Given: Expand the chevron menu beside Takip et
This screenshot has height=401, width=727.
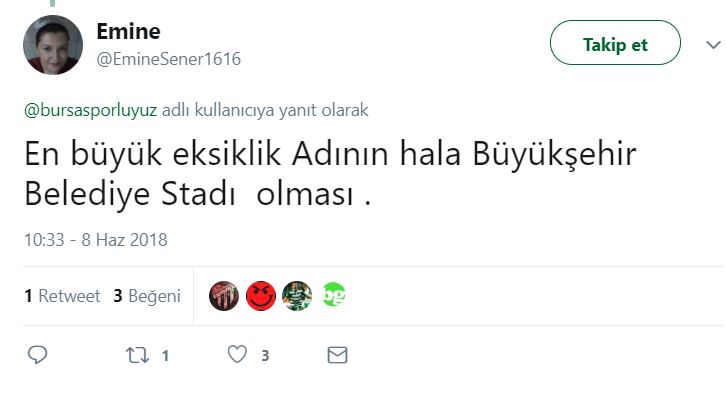Looking at the screenshot, I should (712, 44).
